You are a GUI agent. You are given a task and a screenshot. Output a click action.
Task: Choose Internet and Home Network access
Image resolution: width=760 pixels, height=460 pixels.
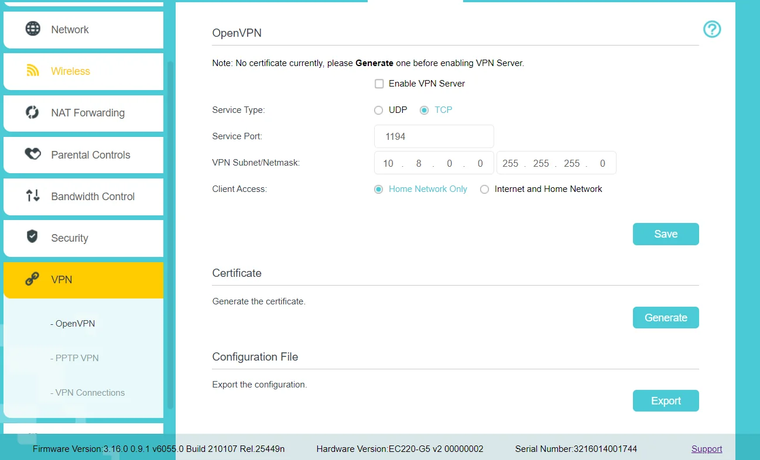click(484, 190)
